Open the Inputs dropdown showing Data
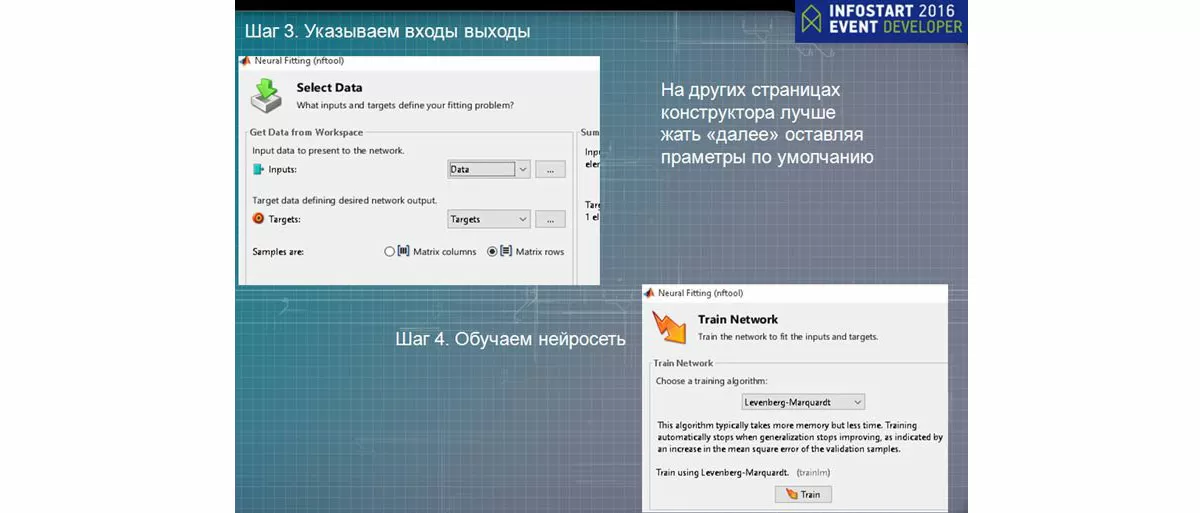This screenshot has width=1200, height=513. pyautogui.click(x=489, y=169)
